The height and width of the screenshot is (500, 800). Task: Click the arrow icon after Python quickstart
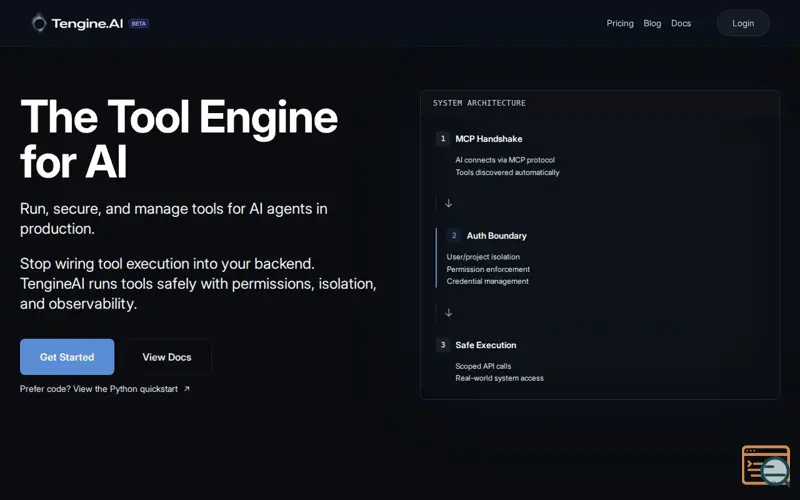(187, 389)
